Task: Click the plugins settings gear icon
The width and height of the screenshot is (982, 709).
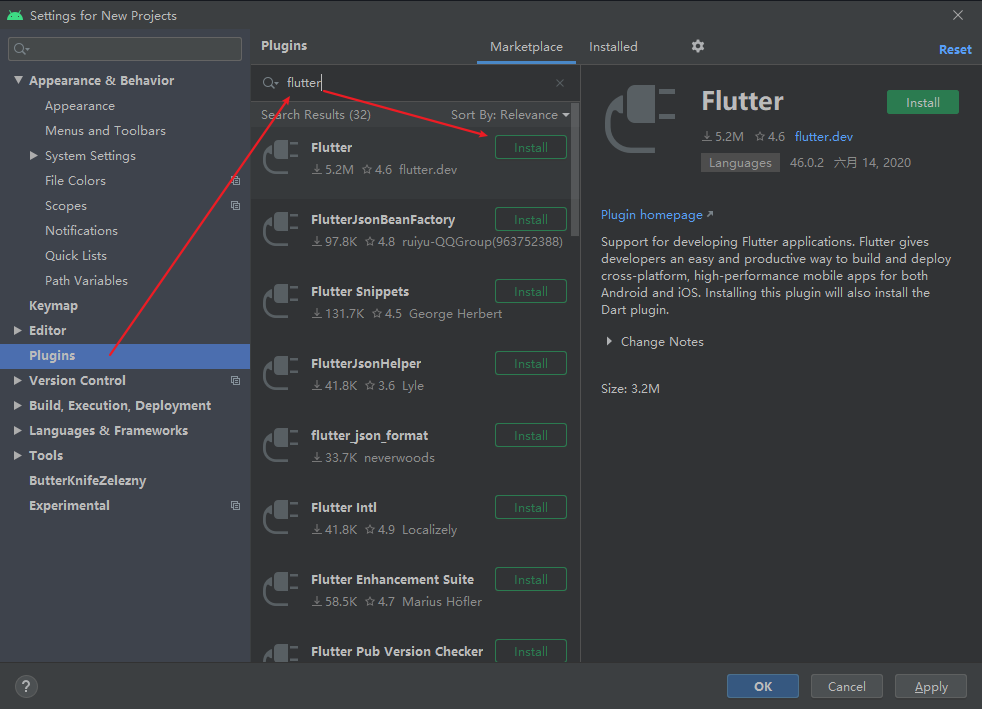Action: point(698,46)
